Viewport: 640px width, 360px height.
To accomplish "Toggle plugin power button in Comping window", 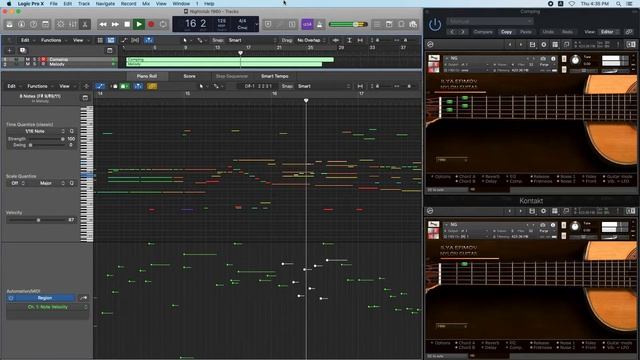I will click(x=435, y=25).
